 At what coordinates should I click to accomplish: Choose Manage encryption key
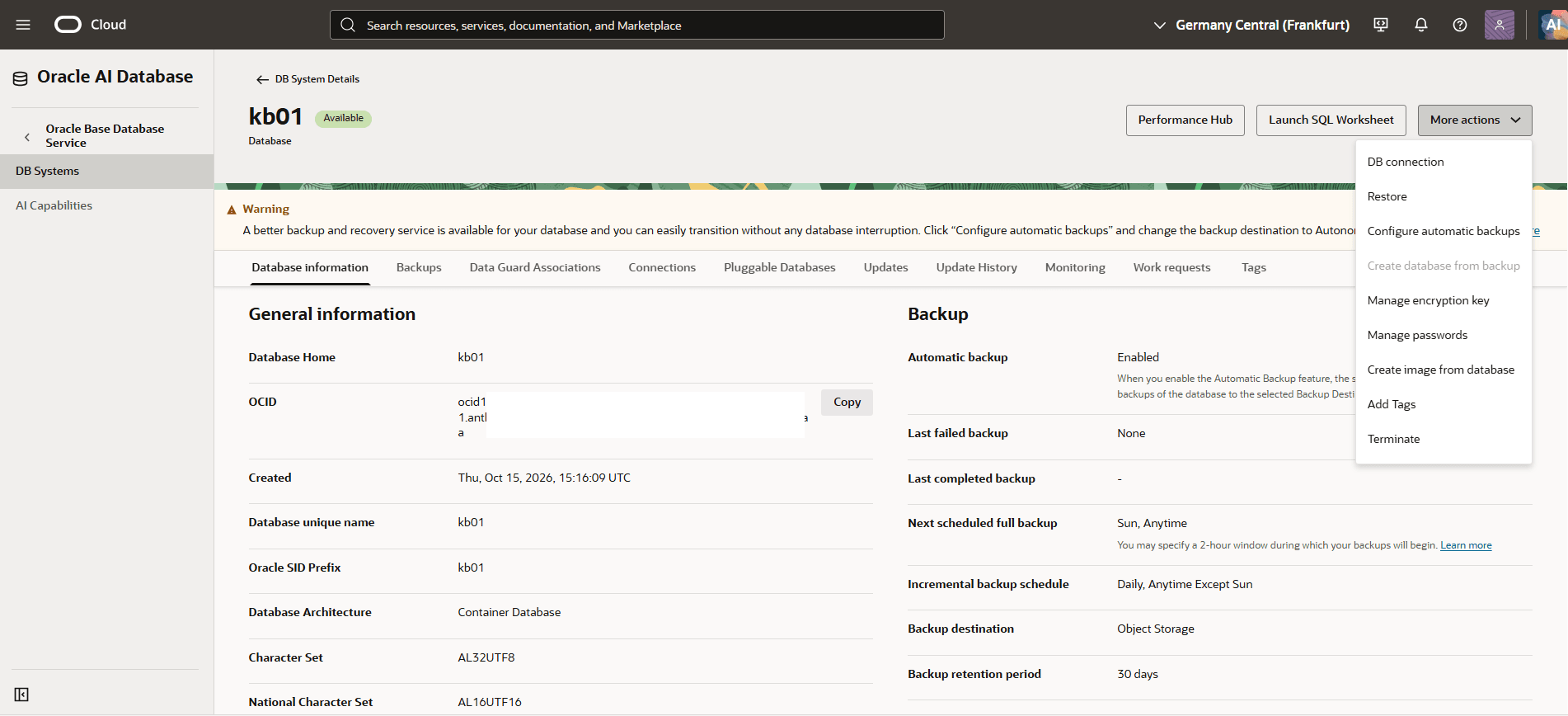point(1444,300)
